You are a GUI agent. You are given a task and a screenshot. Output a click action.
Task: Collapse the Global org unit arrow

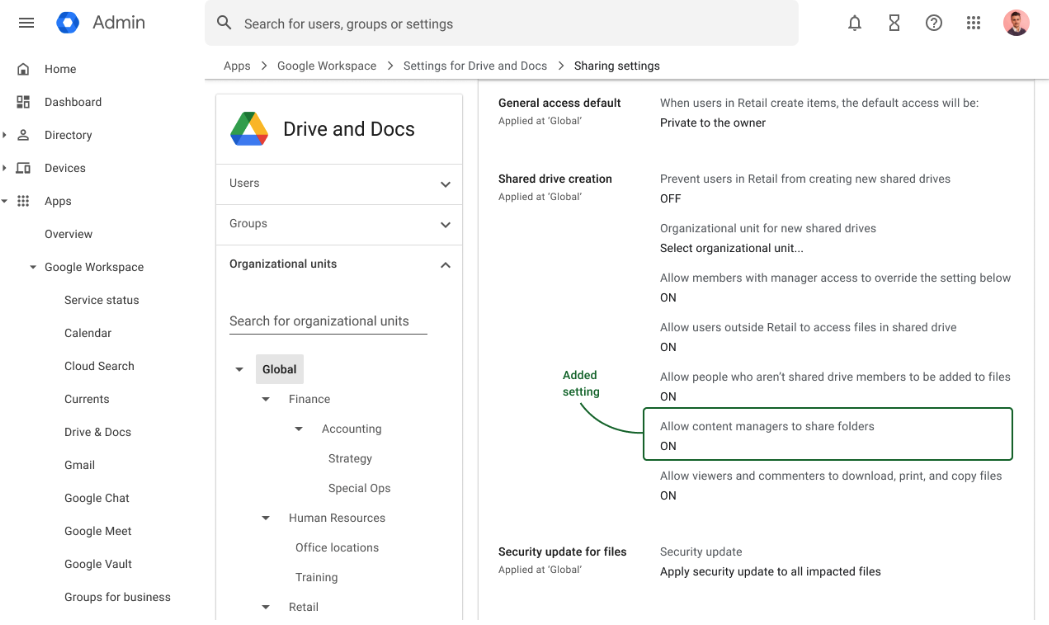239,369
